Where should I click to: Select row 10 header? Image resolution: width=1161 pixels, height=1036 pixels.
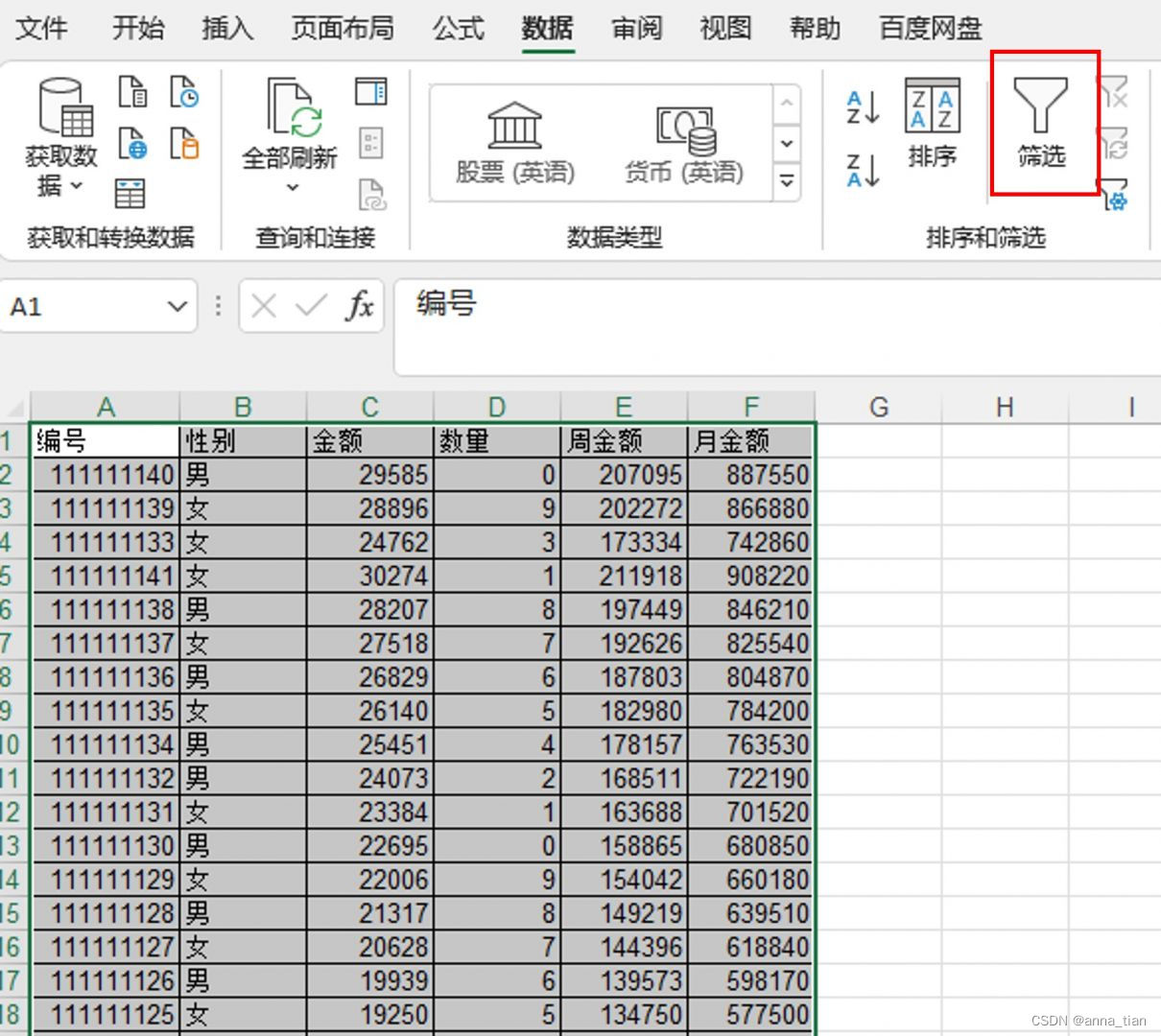click(13, 744)
